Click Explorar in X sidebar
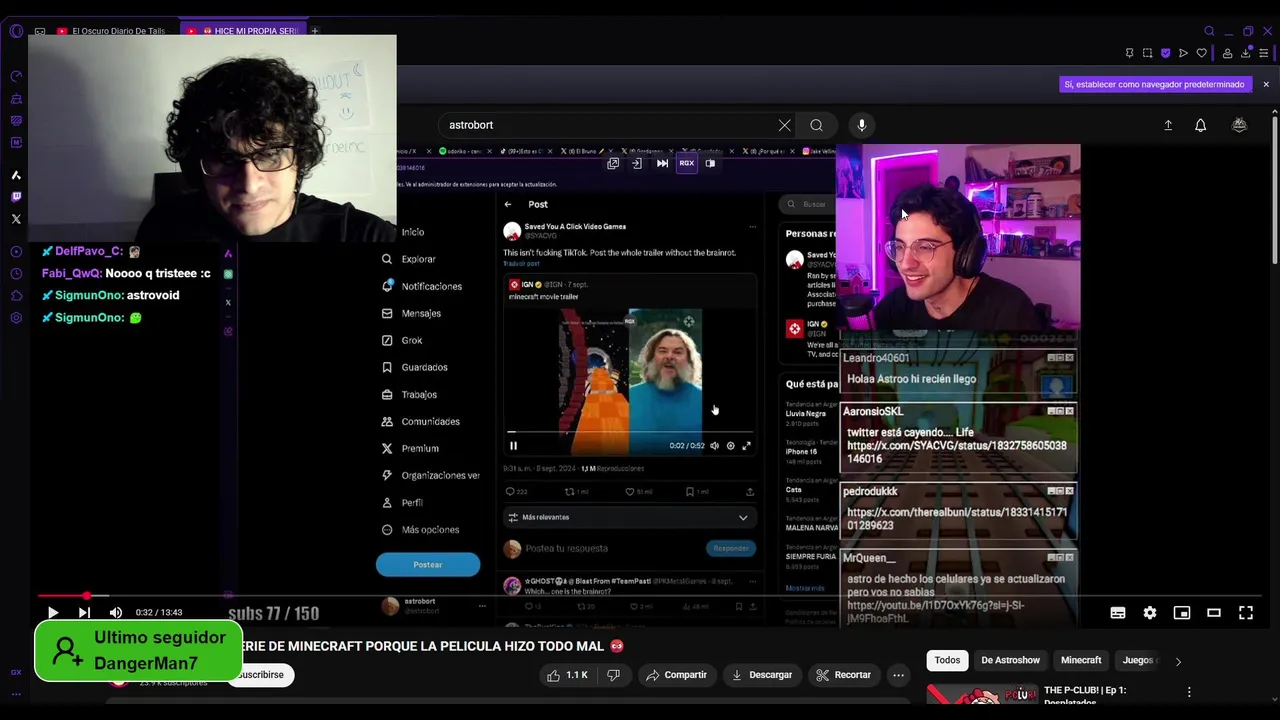This screenshot has width=1280, height=720. [x=409, y=259]
